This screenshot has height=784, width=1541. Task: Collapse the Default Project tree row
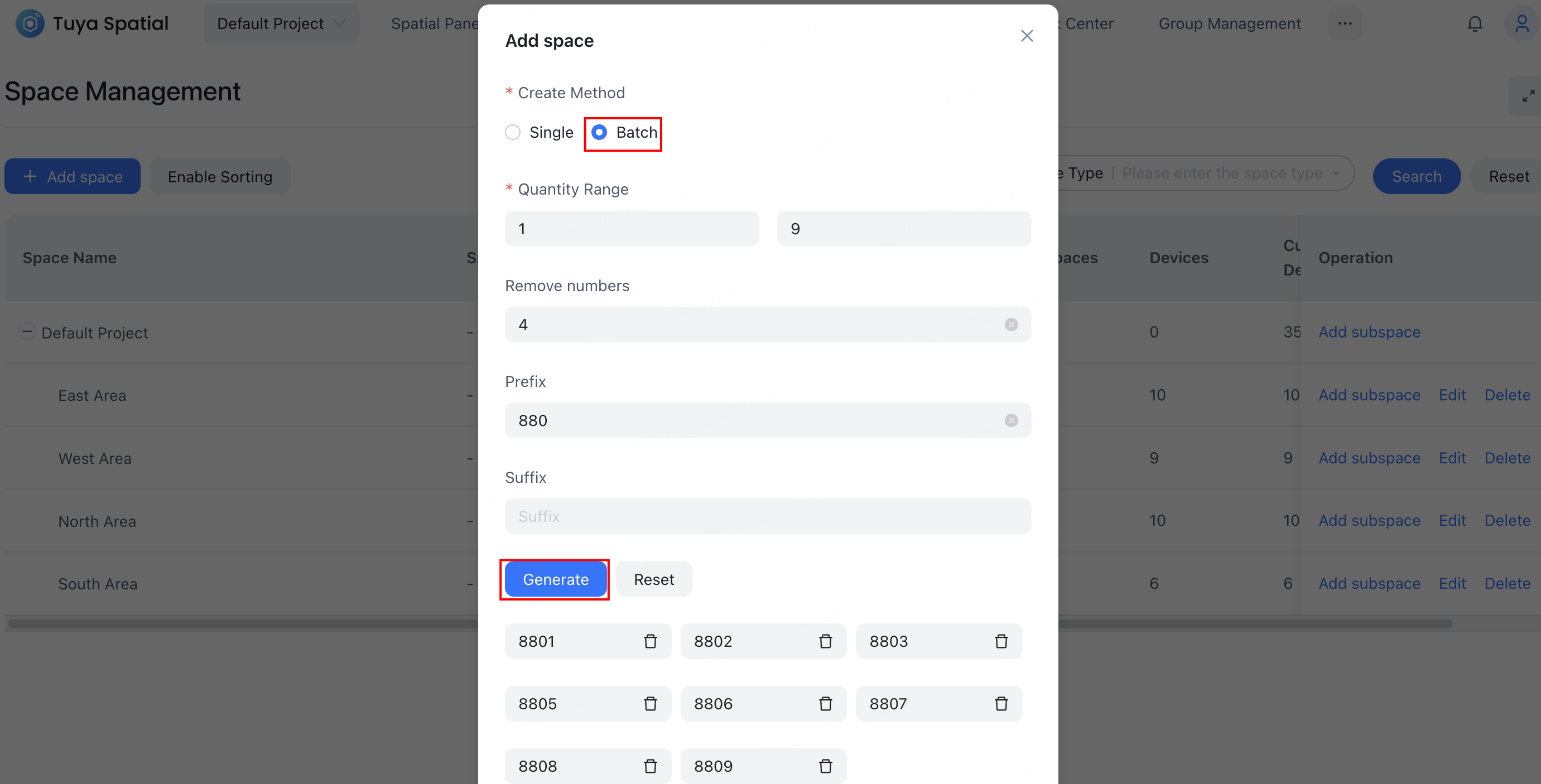point(27,331)
